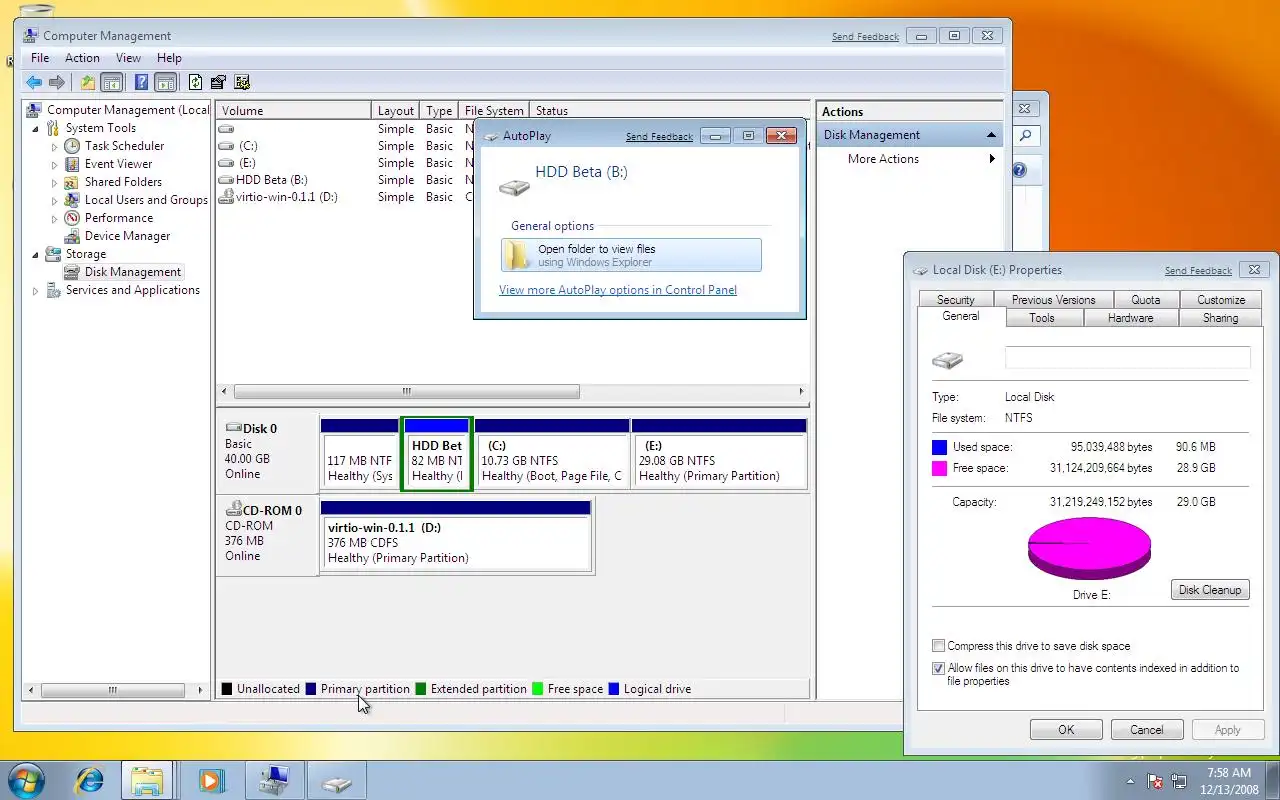Click the magenta Free space color swatch
The width and height of the screenshot is (1280, 800).
[939, 468]
